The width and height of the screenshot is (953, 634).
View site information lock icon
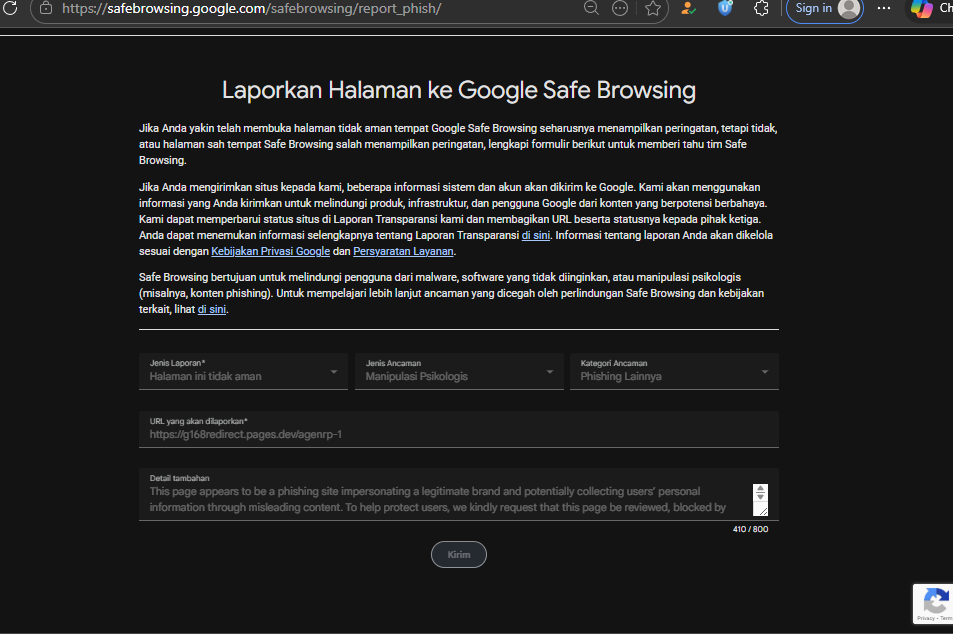pyautogui.click(x=46, y=9)
